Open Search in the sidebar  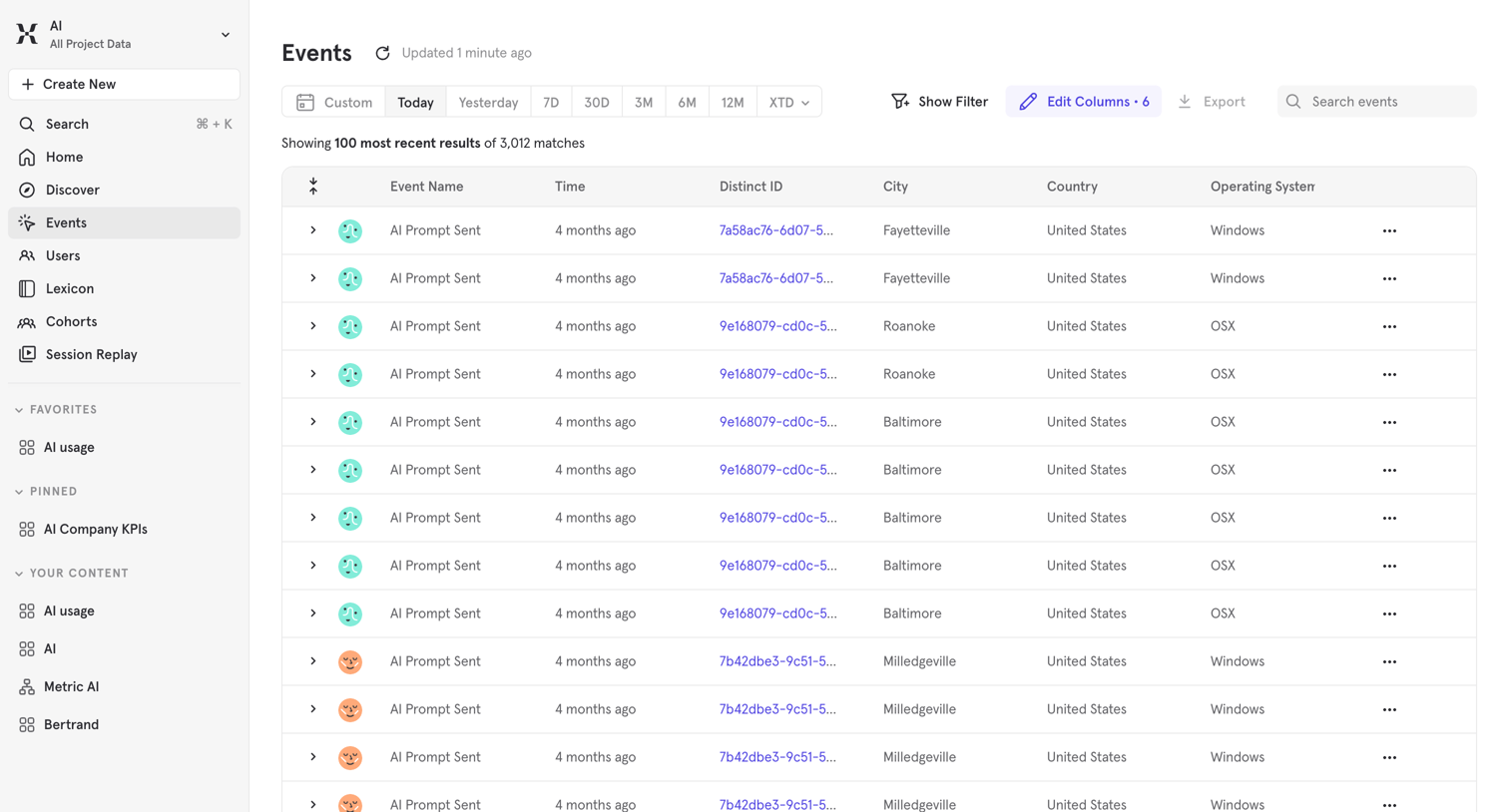(x=124, y=124)
